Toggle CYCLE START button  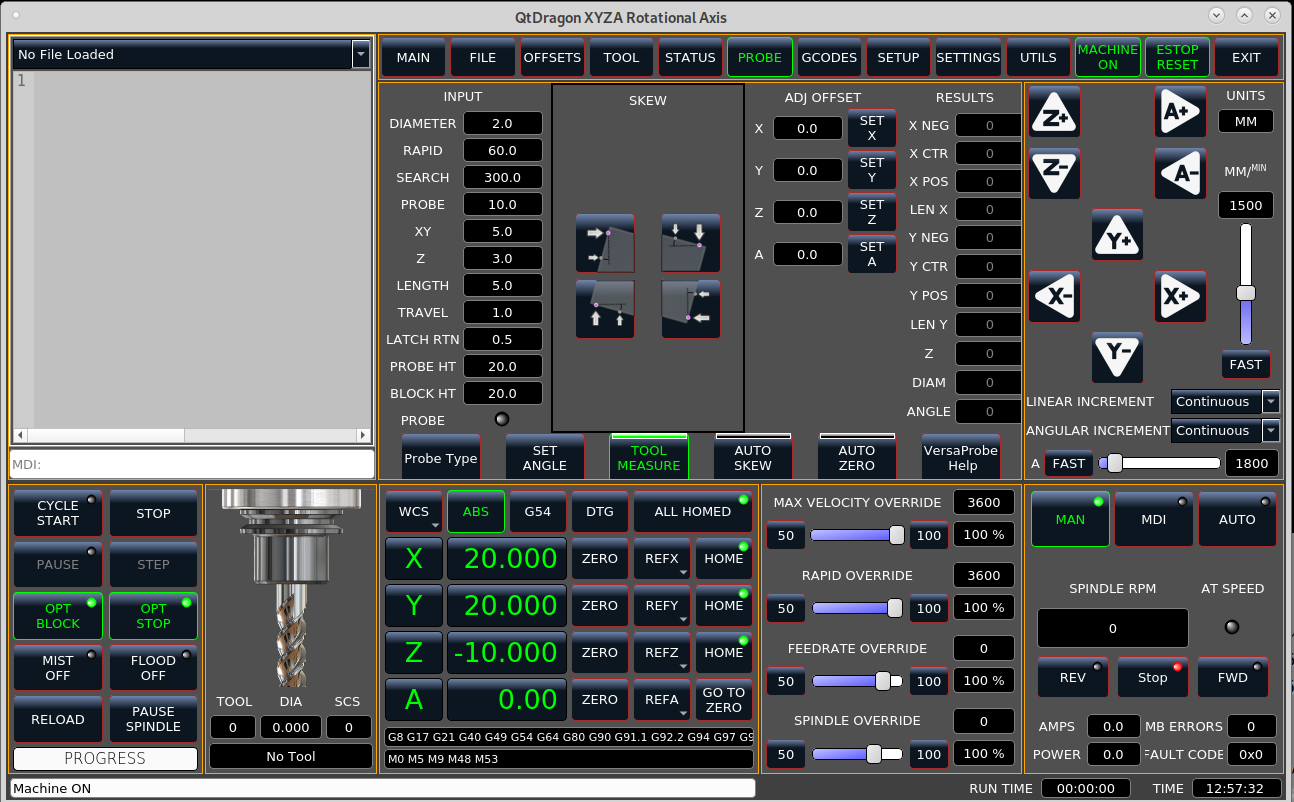[x=58, y=514]
